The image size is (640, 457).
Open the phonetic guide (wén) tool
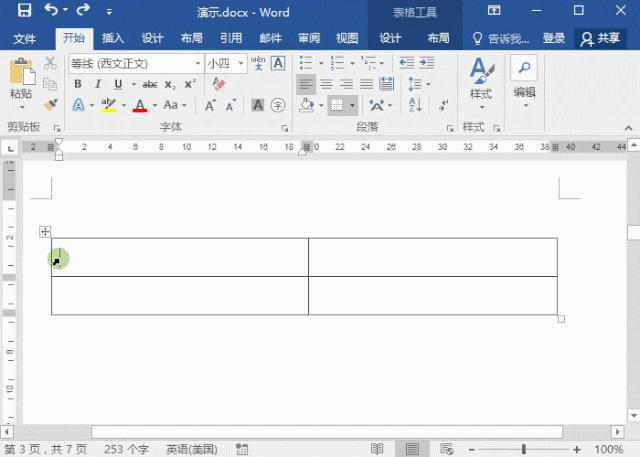[x=258, y=63]
